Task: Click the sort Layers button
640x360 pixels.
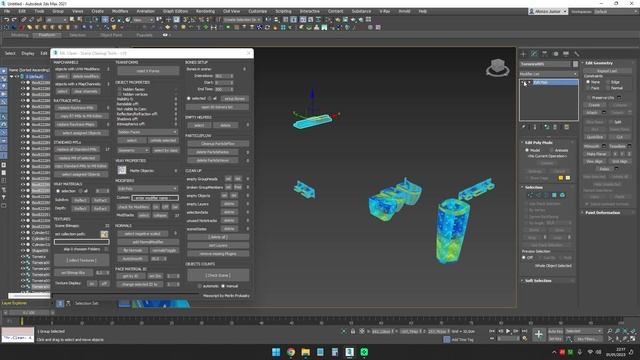Action: [218, 246]
